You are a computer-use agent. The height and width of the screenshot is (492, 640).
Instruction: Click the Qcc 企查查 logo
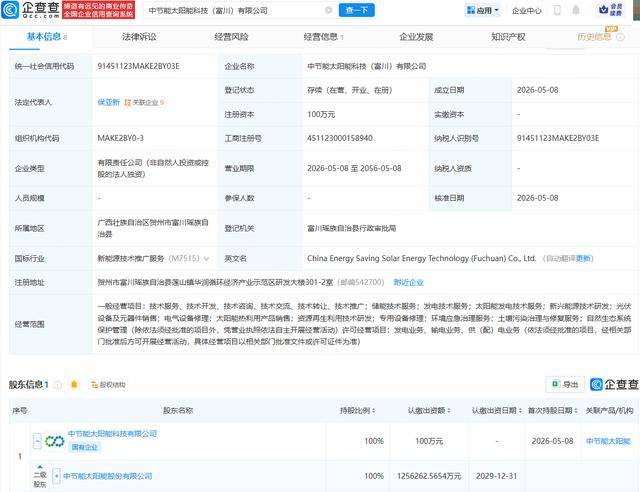pos(31,10)
